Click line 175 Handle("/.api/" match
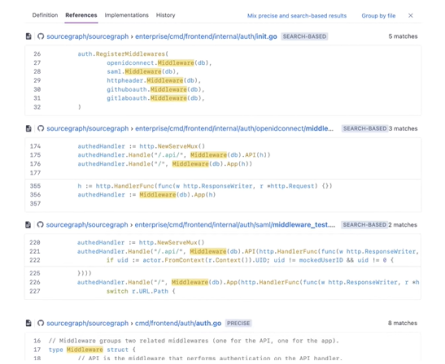The width and height of the screenshot is (445, 364). point(174,155)
